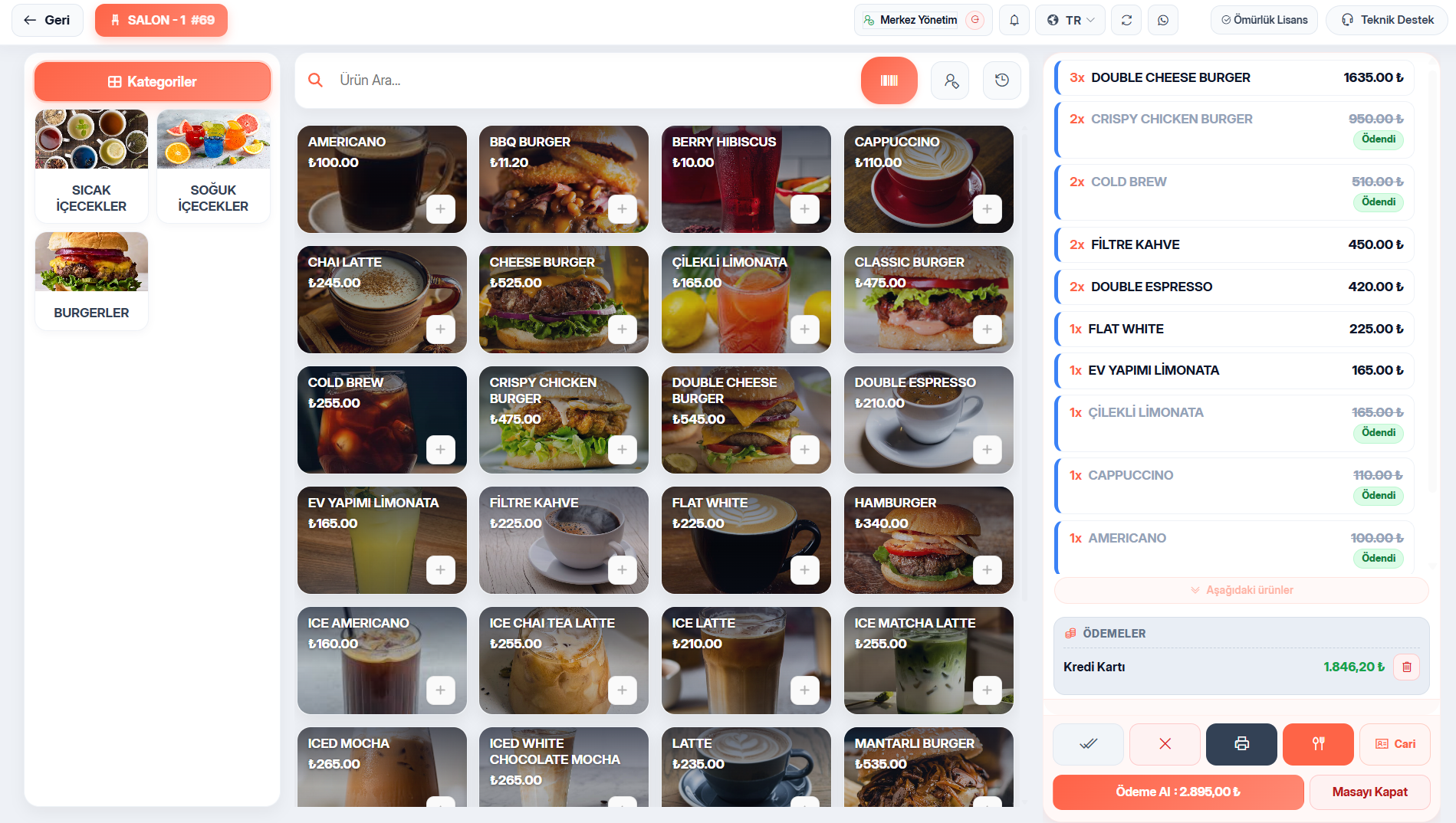The width and height of the screenshot is (1456, 823).
Task: Send order to kitchen fork icon
Action: tap(1318, 744)
